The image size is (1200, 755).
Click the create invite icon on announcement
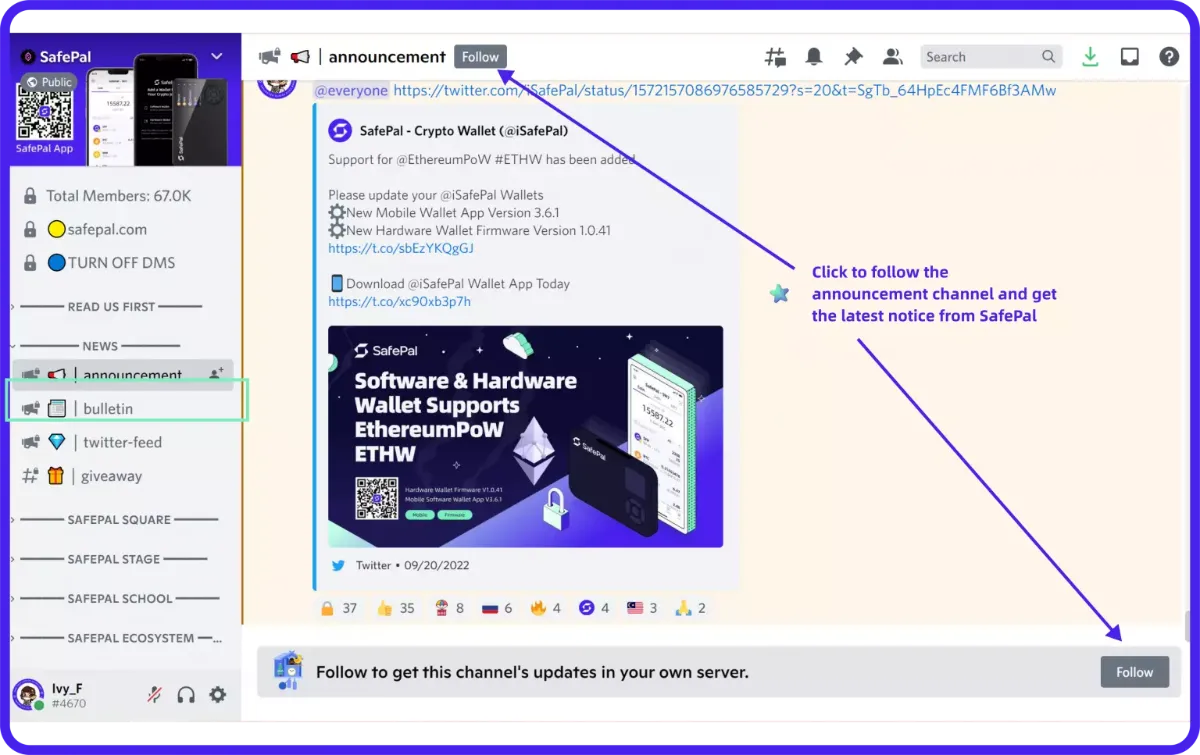coord(216,373)
